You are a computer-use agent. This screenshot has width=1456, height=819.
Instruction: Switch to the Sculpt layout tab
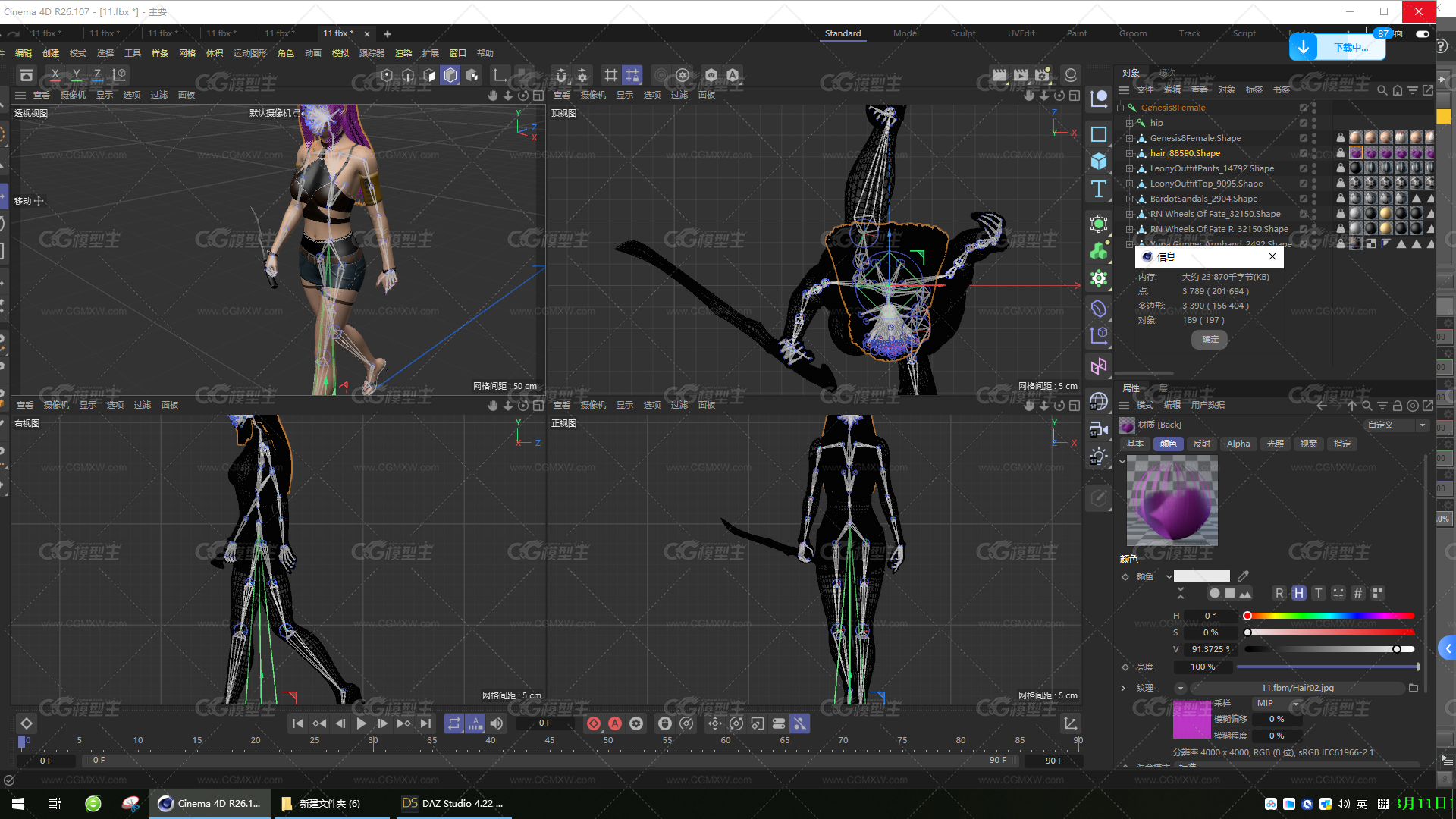(963, 33)
